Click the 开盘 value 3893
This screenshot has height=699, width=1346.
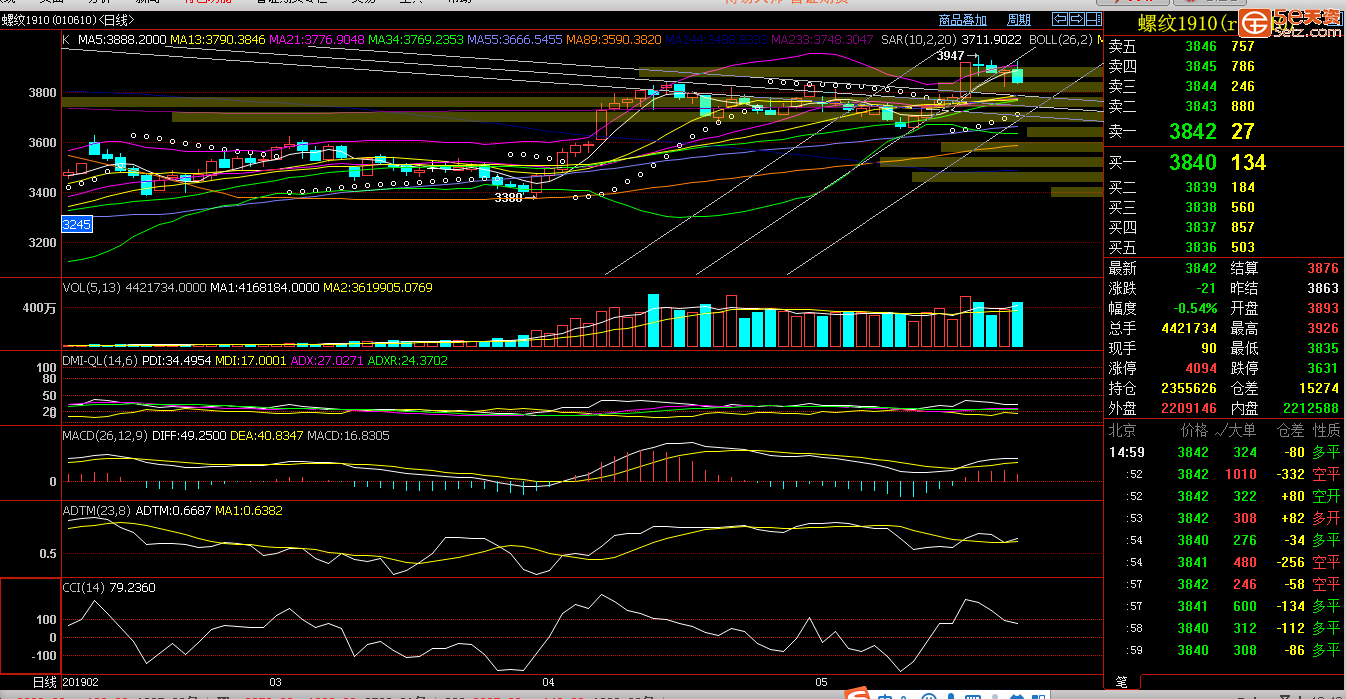pos(1323,308)
